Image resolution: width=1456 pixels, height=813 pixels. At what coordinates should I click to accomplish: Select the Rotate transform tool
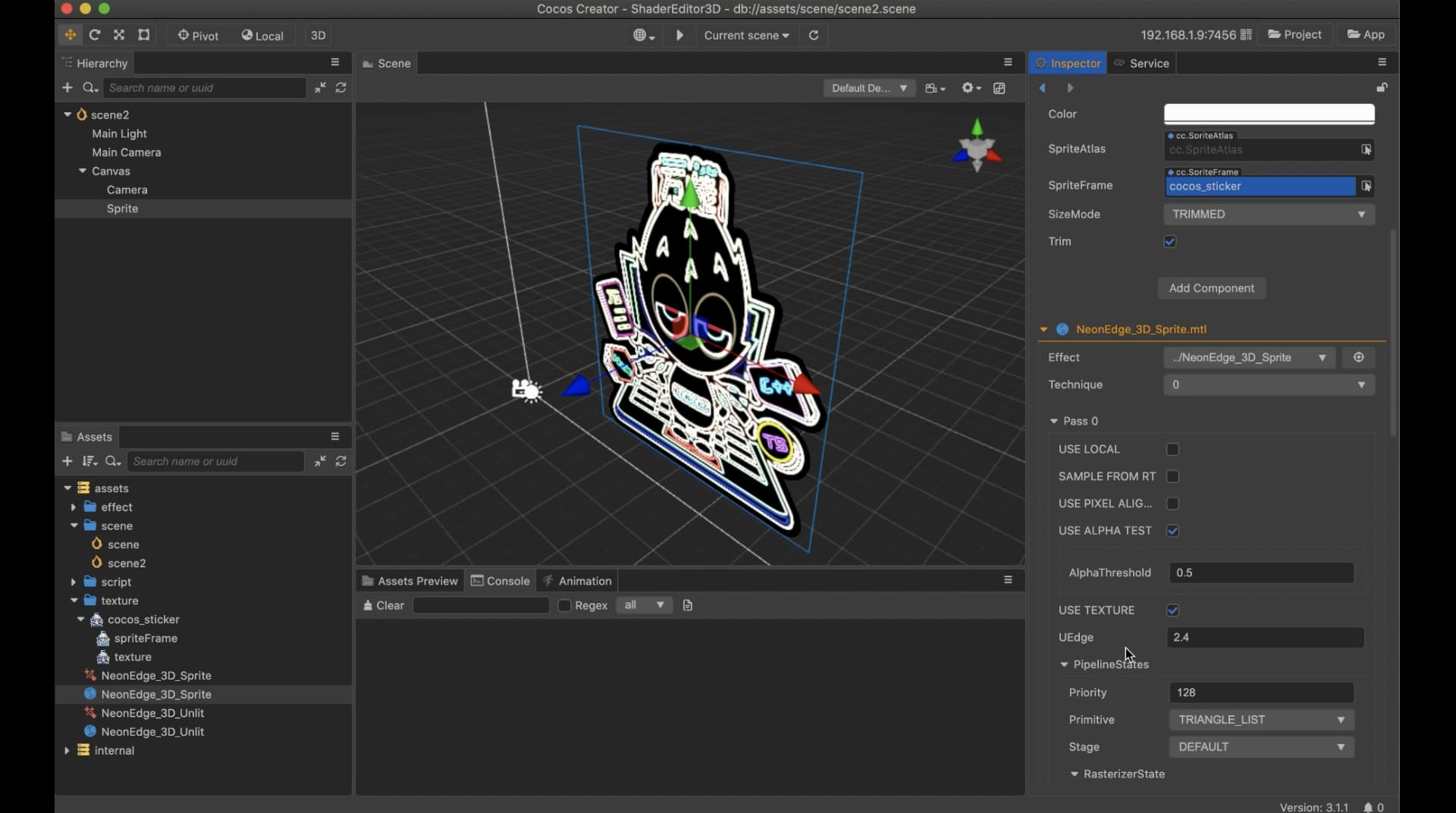click(x=95, y=35)
